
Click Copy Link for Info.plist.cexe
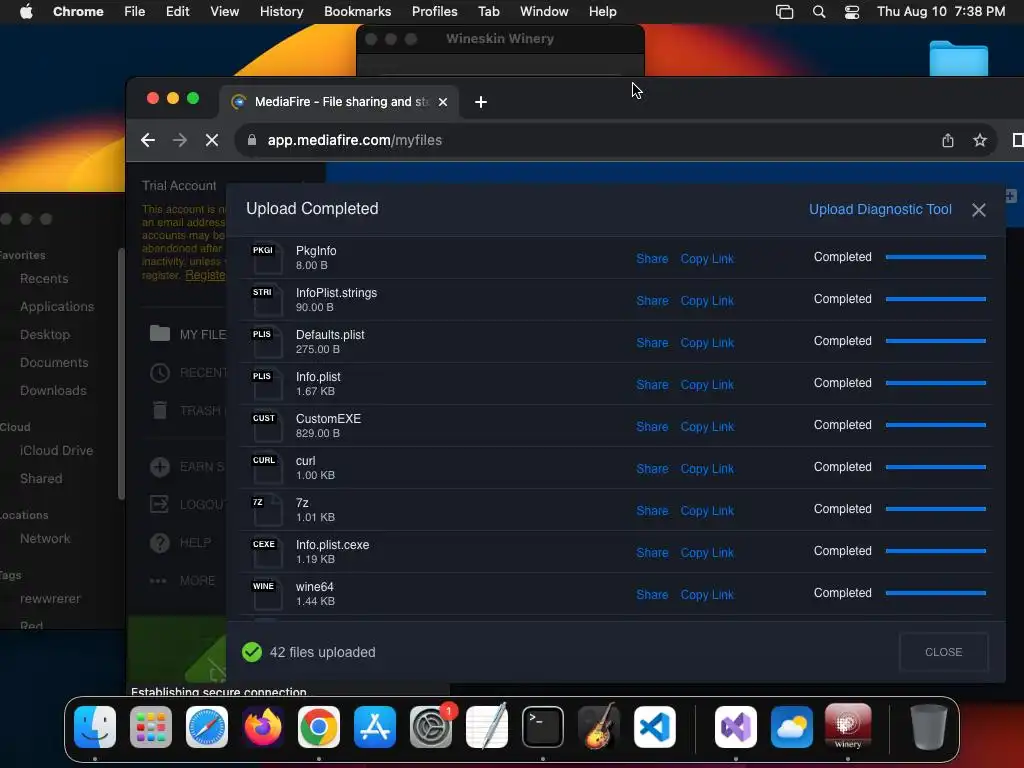707,552
